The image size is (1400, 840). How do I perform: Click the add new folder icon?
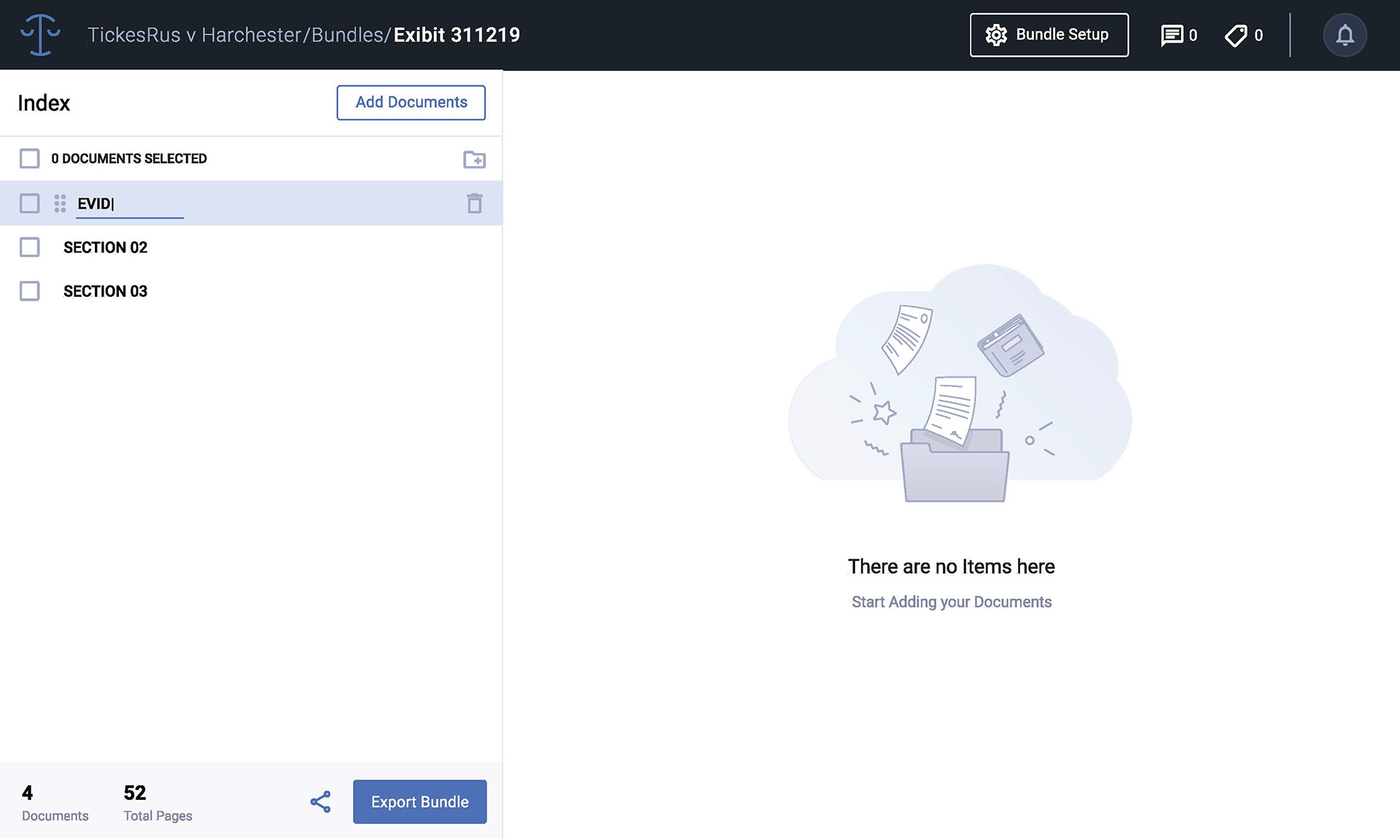point(474,159)
